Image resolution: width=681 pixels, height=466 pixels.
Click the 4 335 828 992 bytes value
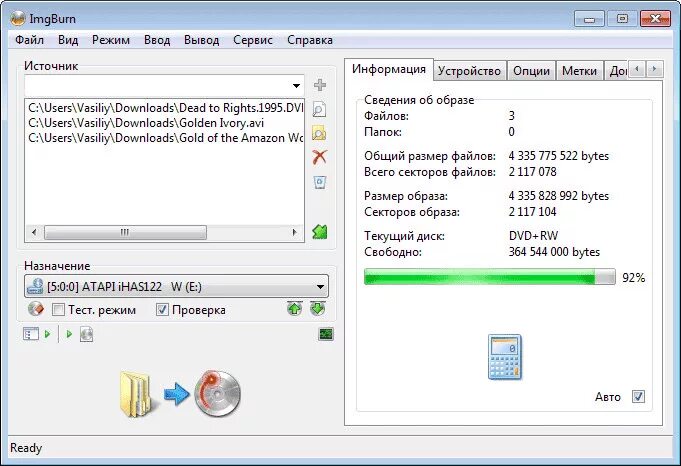pos(559,196)
